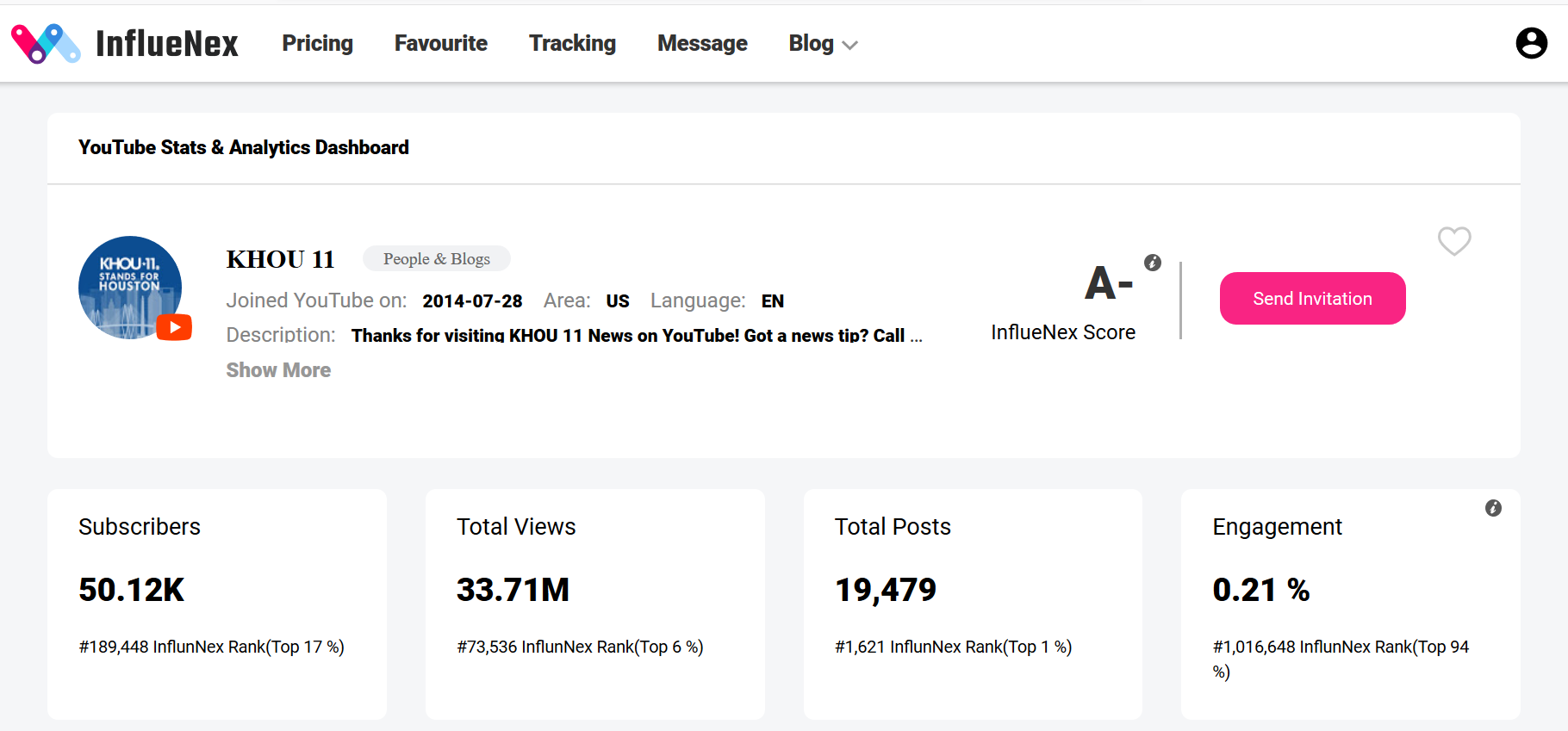Click the InflueNex brand name

[x=167, y=43]
